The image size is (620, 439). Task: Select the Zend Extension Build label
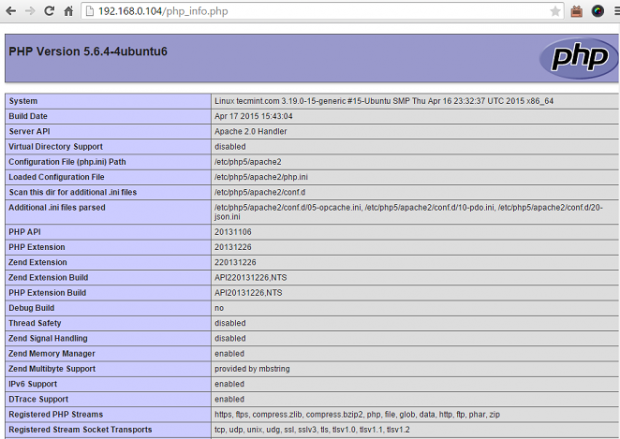(x=48, y=277)
